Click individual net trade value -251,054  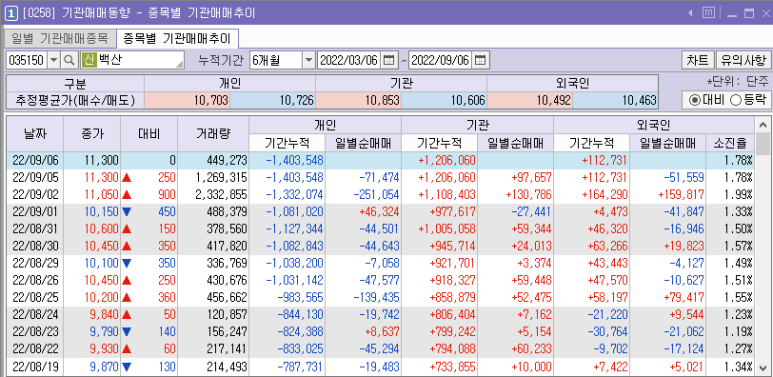376,195
